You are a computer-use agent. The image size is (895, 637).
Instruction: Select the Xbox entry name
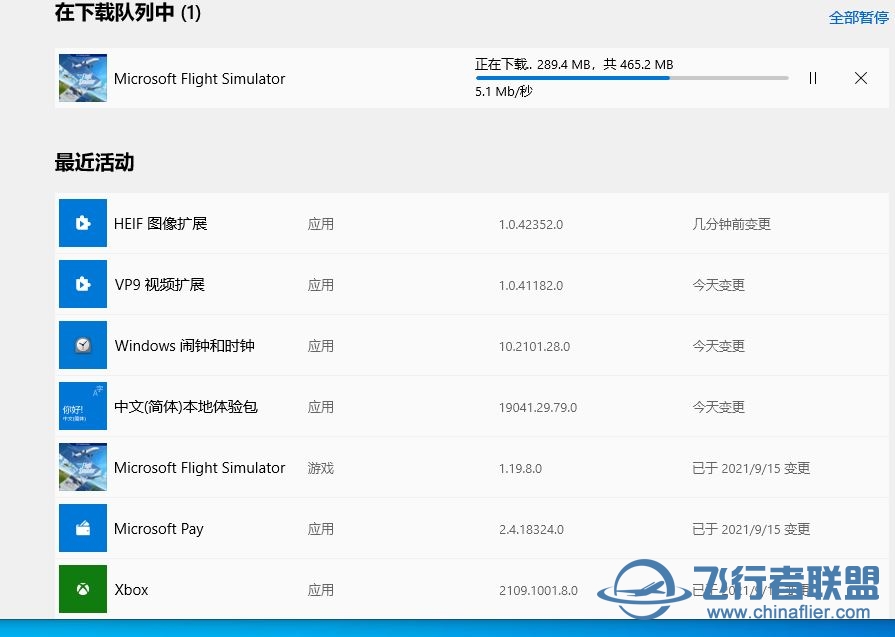(x=131, y=590)
